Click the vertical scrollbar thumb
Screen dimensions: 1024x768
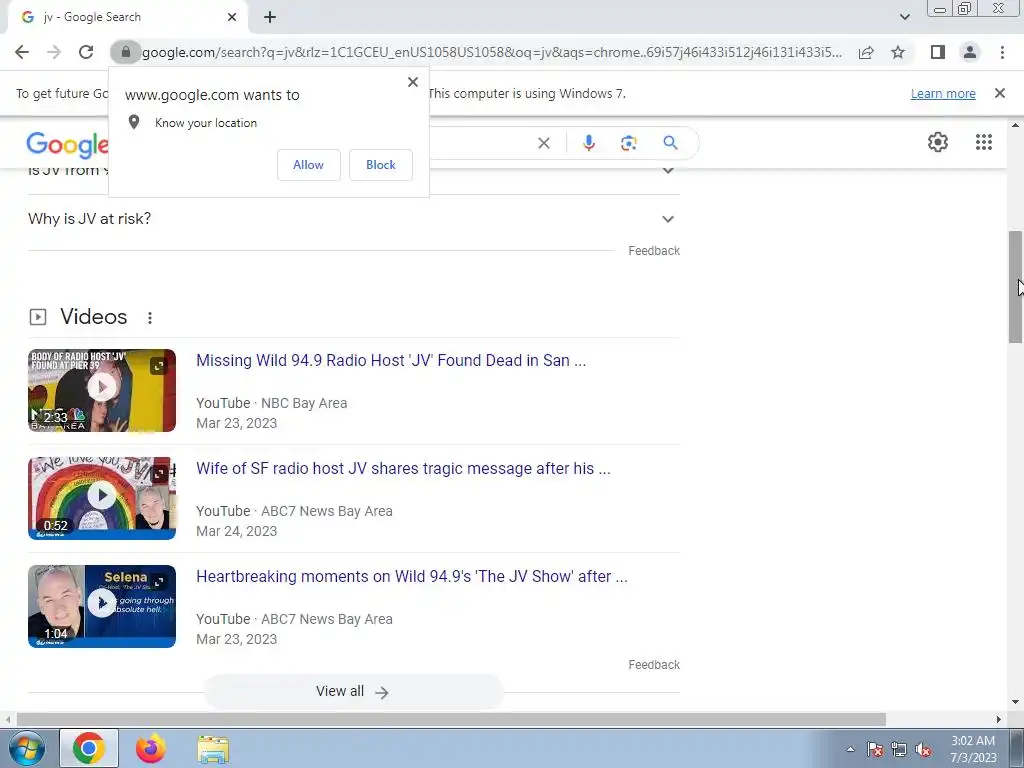coord(1015,286)
